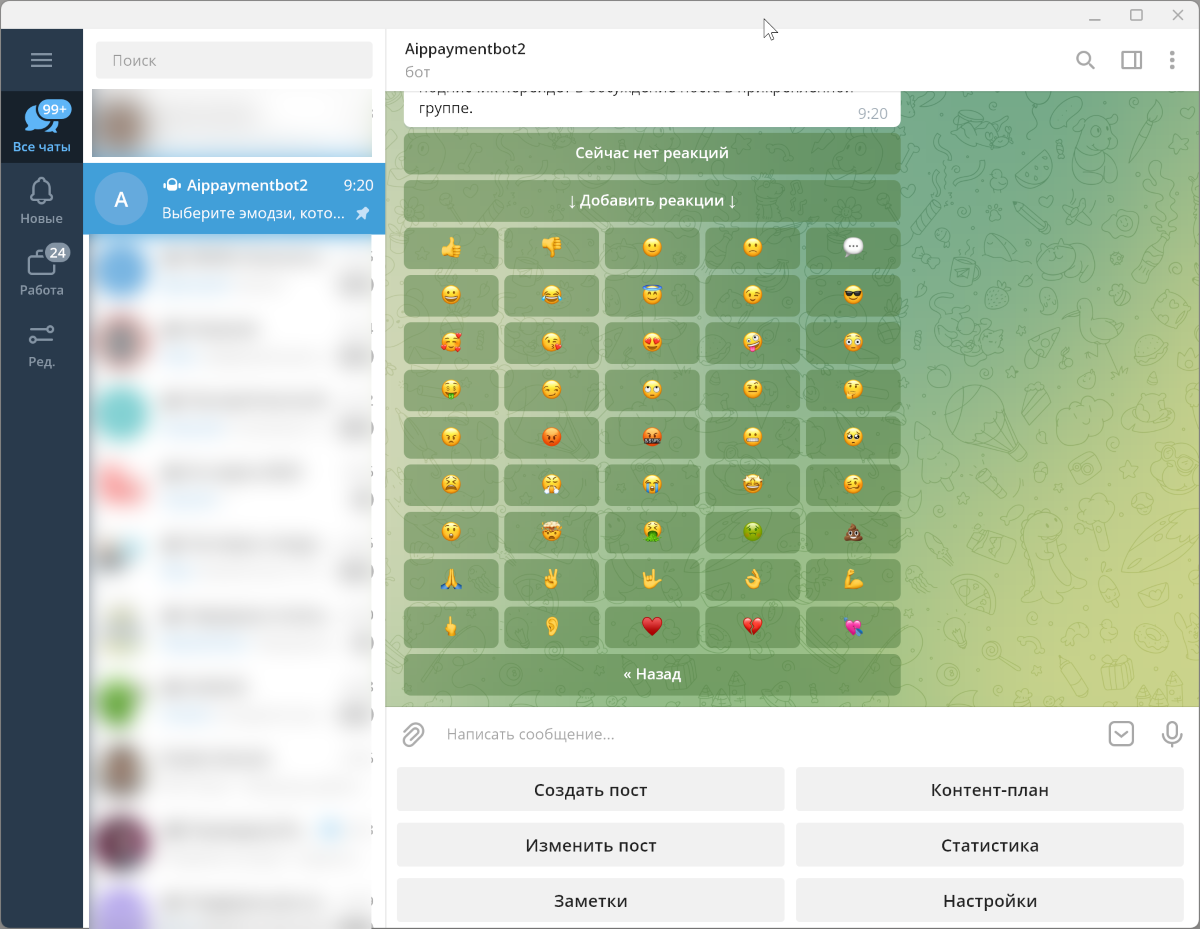Click the Сейчас нет реакций button

[652, 154]
